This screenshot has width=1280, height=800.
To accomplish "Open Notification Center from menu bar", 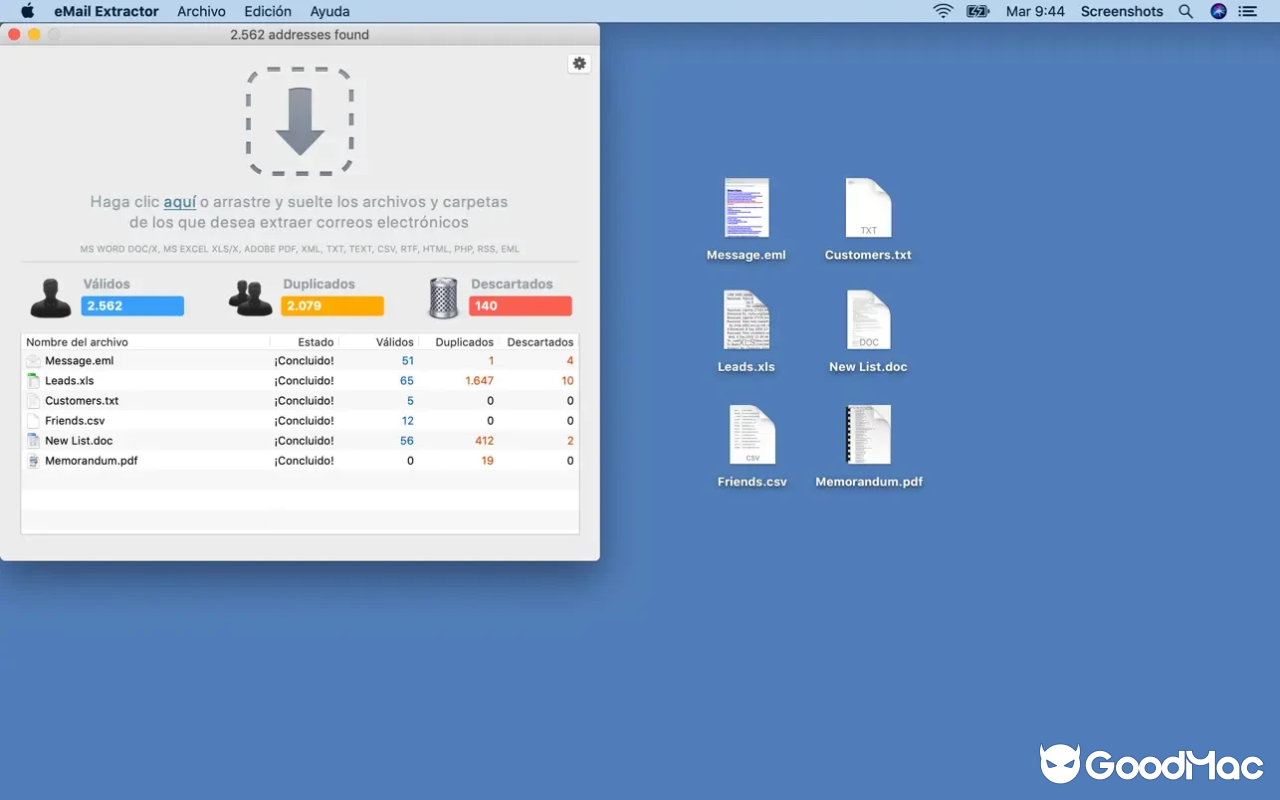I will click(x=1247, y=11).
